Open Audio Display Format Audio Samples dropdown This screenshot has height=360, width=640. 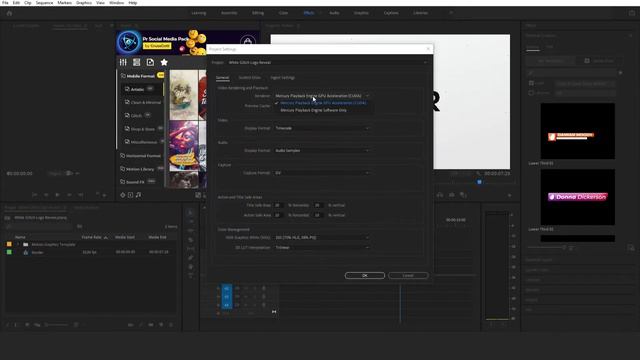pyautogui.click(x=322, y=151)
